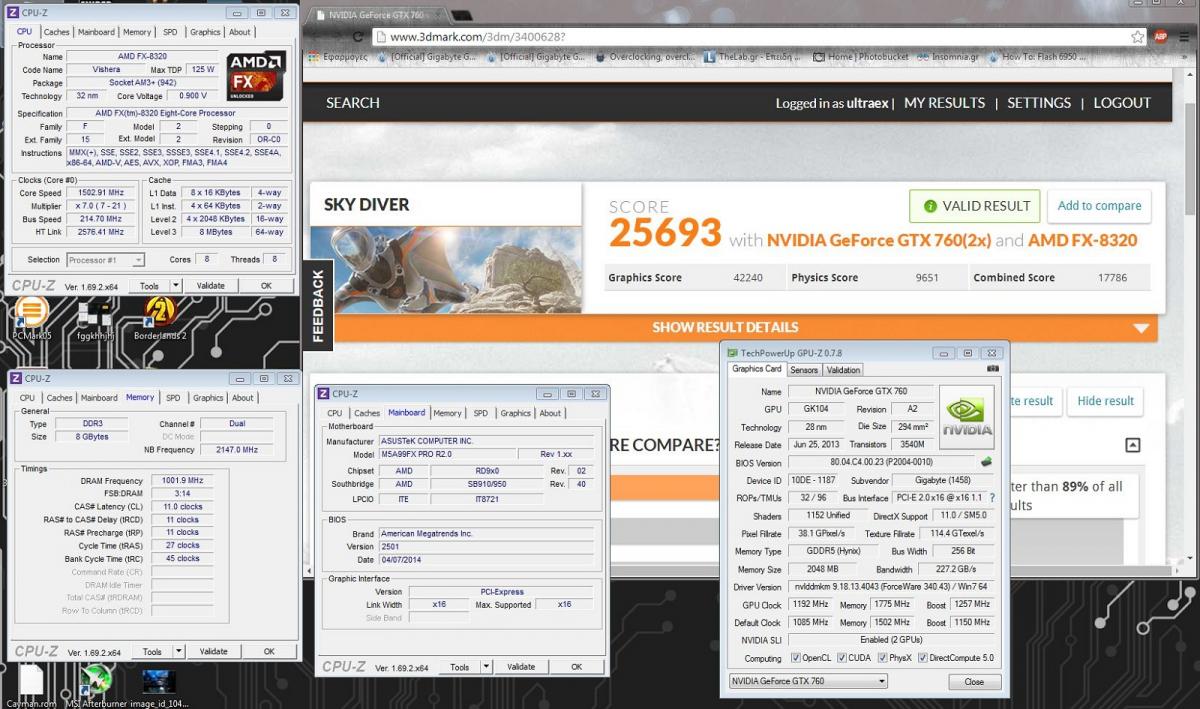
Task: Toggle the DirectCompute 5.0 checkbox
Action: pyautogui.click(x=923, y=658)
